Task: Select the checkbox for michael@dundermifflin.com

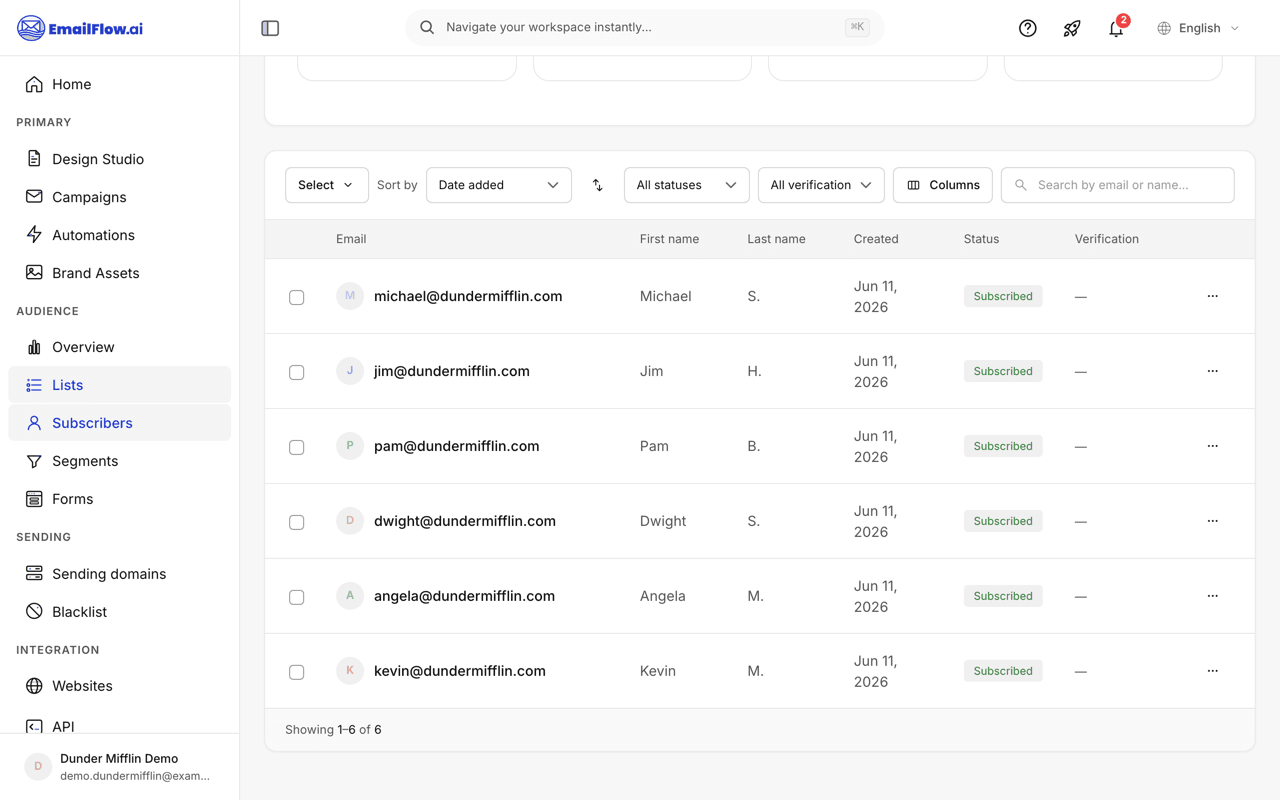Action: point(297,297)
